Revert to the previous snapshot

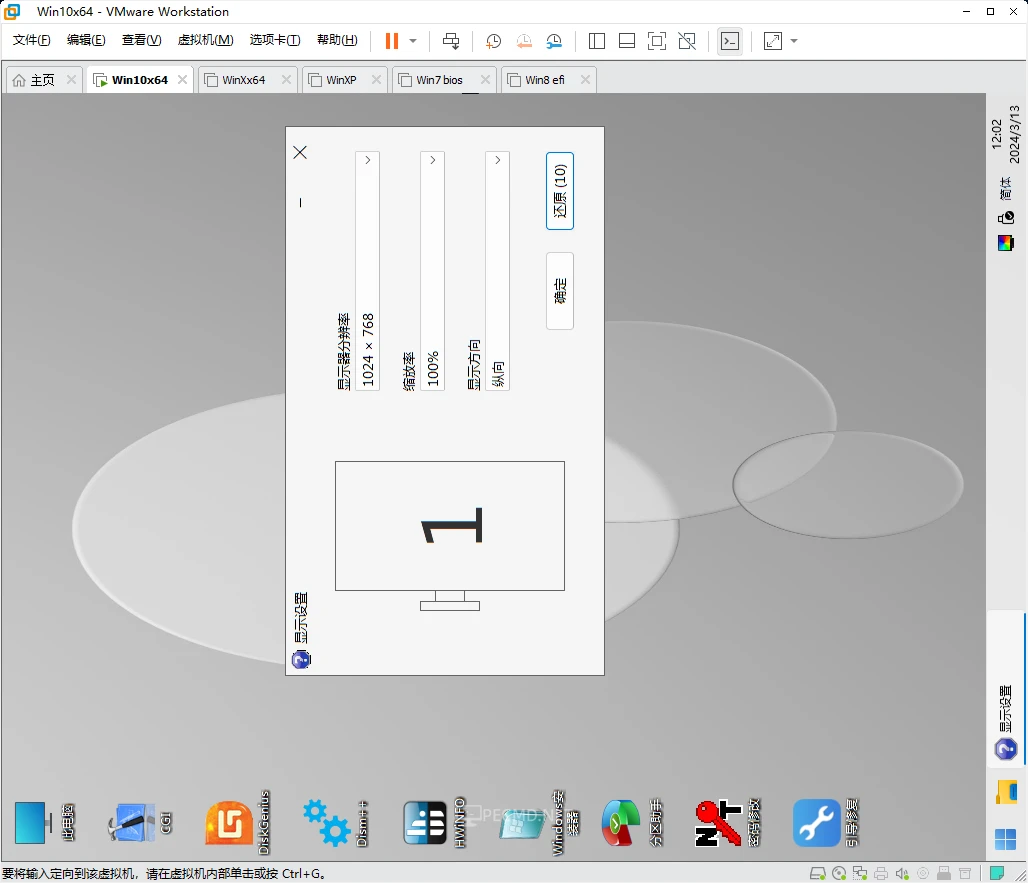pyautogui.click(x=524, y=41)
